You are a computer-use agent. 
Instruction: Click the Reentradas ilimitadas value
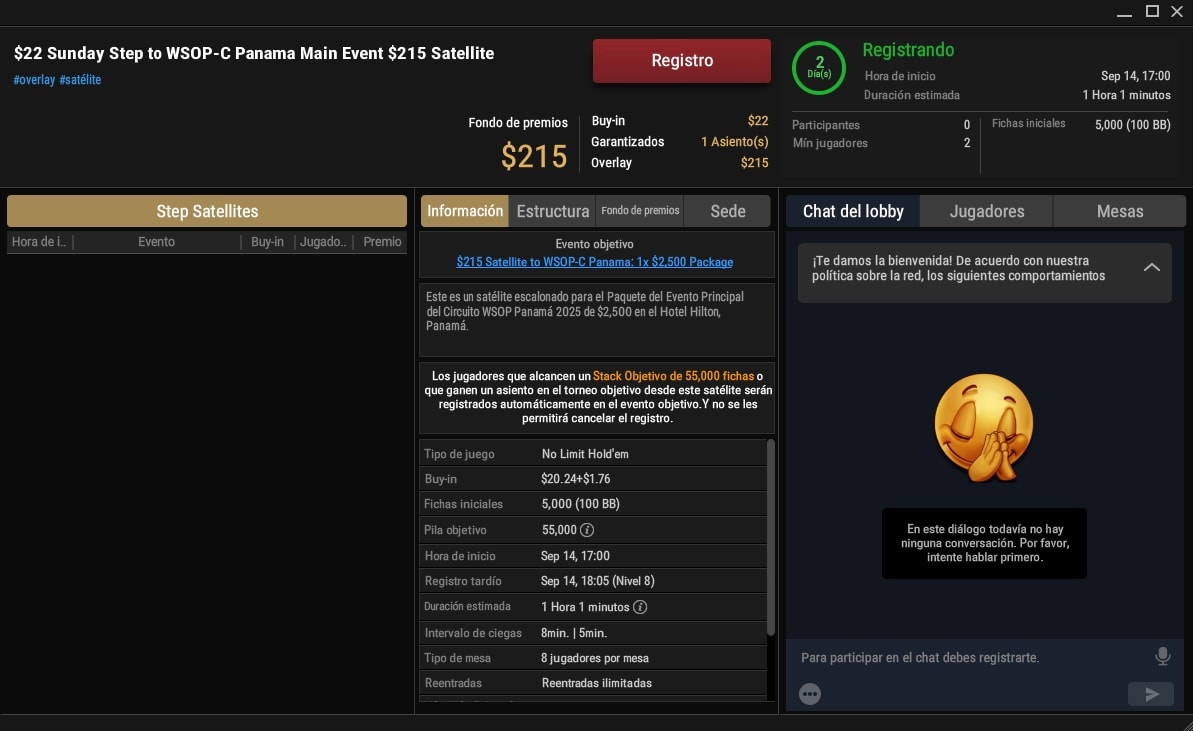(596, 683)
